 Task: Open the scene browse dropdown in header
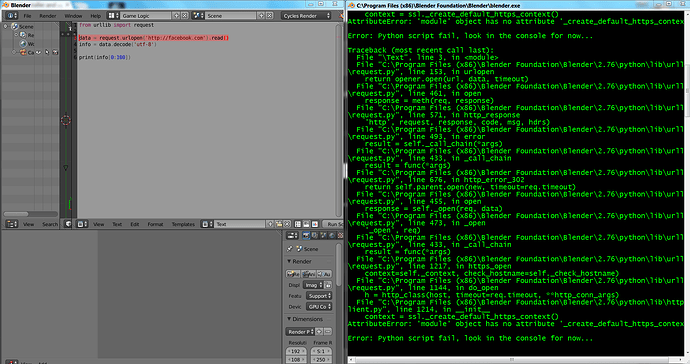pos(198,15)
